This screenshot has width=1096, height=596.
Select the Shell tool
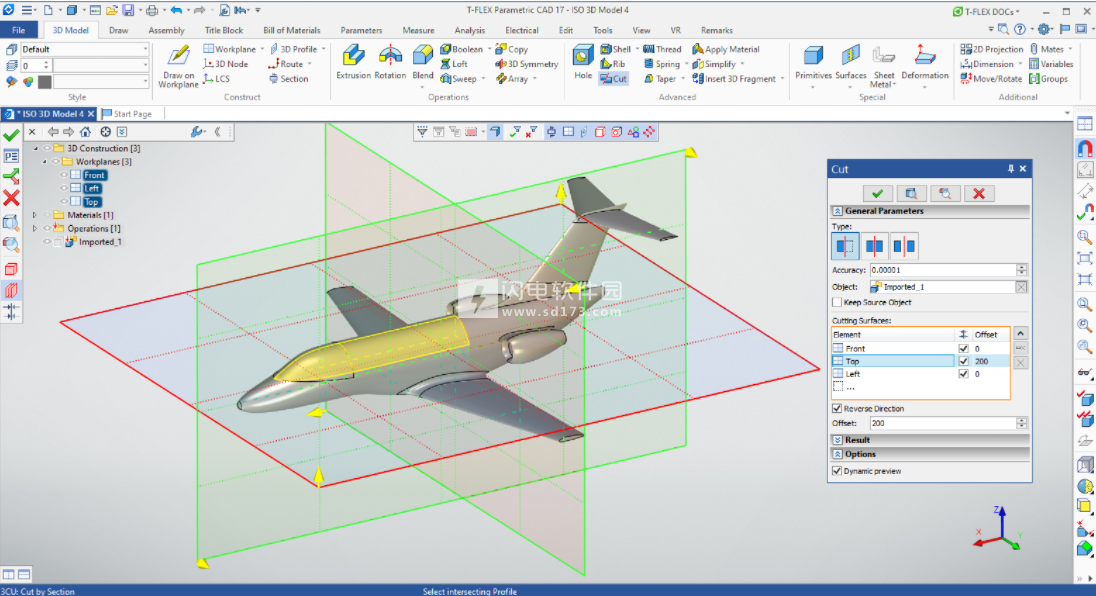tap(615, 49)
